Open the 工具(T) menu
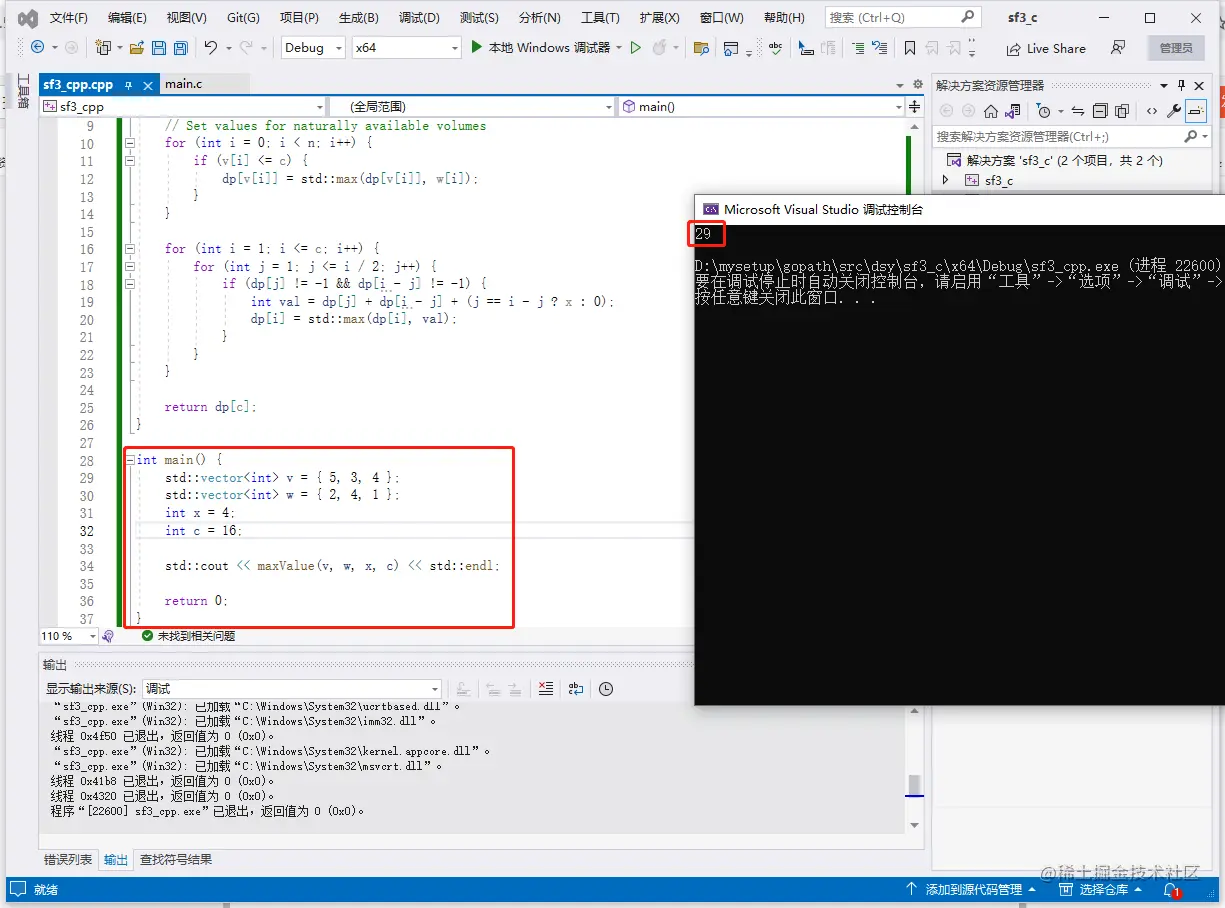The image size is (1225, 908). (600, 18)
